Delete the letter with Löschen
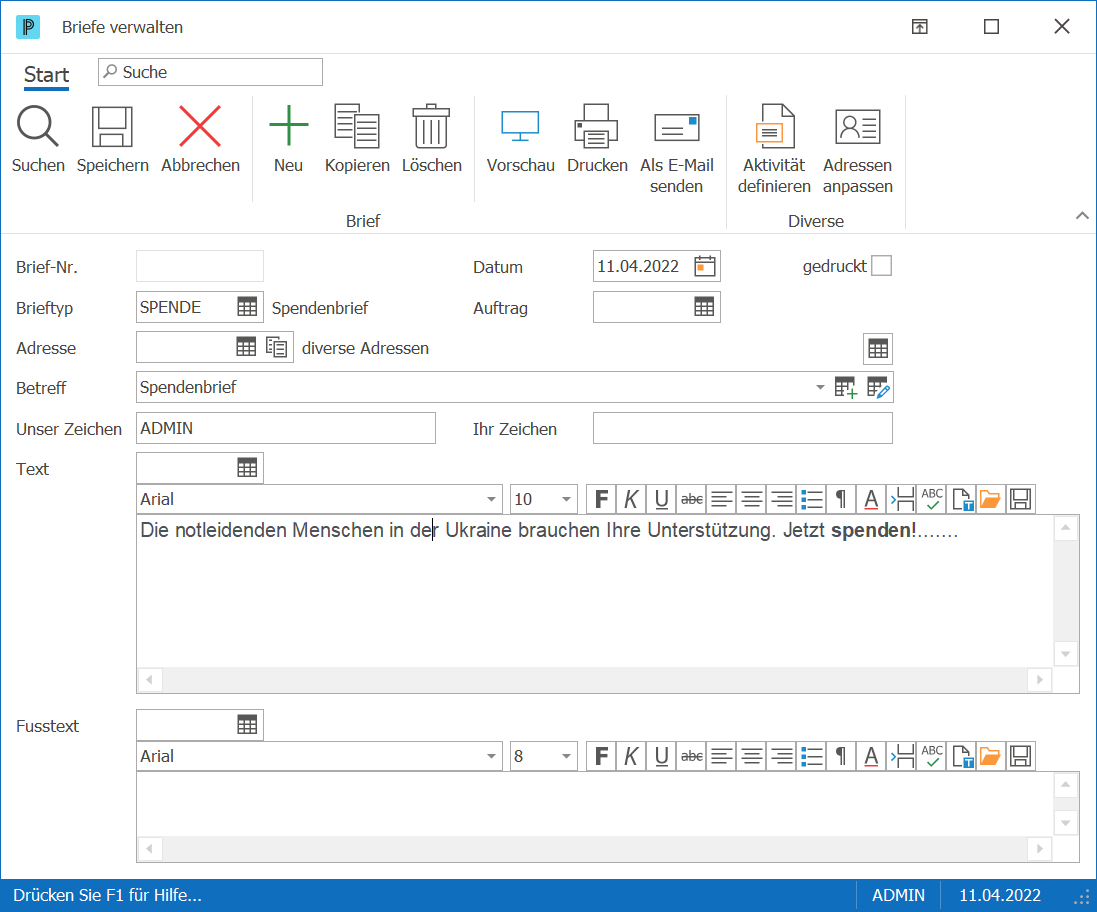The image size is (1097, 912). 432,139
